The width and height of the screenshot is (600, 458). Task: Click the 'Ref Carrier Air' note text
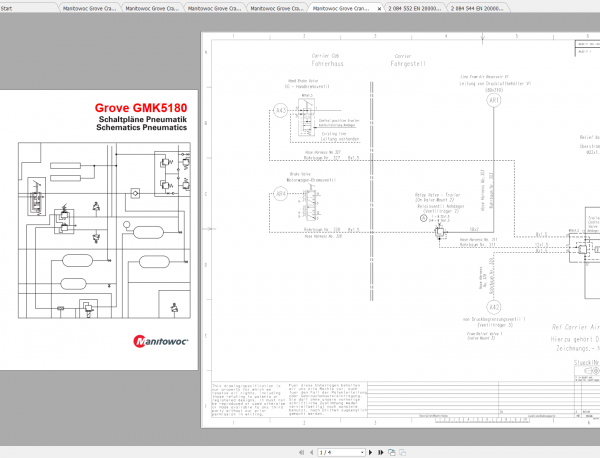575,327
